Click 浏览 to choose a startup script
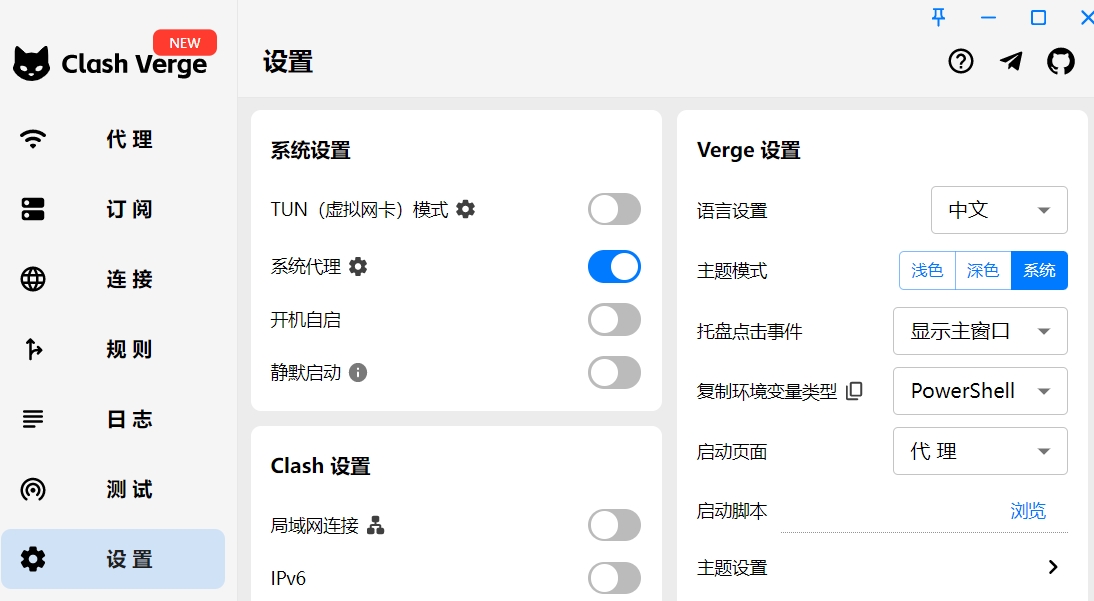Image resolution: width=1094 pixels, height=601 pixels. (x=1028, y=510)
